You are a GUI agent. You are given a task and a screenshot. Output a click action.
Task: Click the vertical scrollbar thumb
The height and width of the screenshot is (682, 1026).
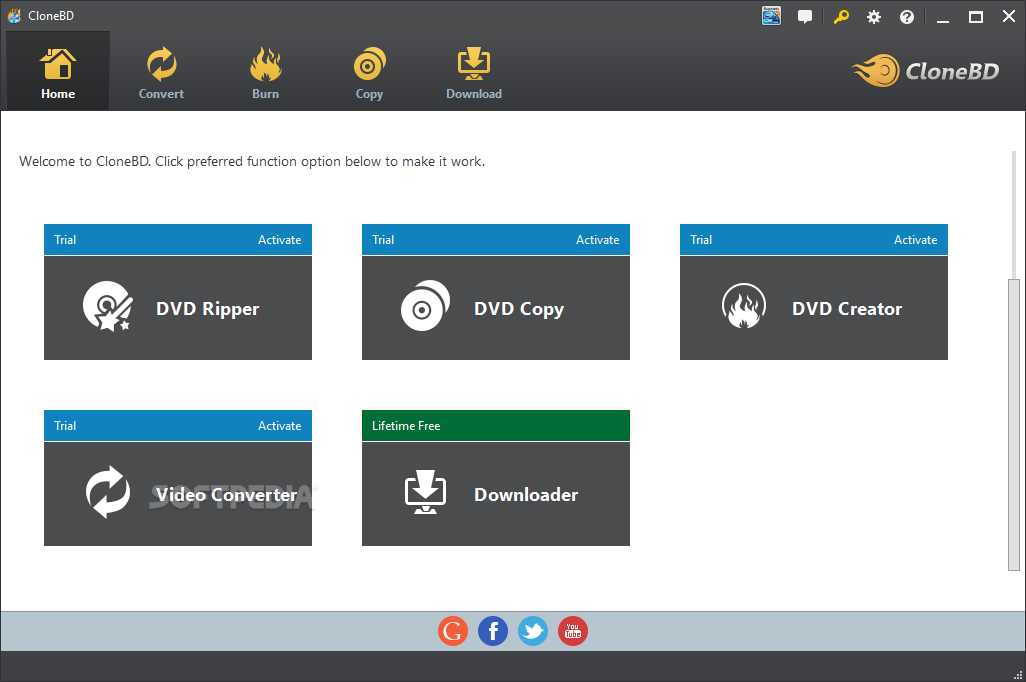[x=1014, y=425]
